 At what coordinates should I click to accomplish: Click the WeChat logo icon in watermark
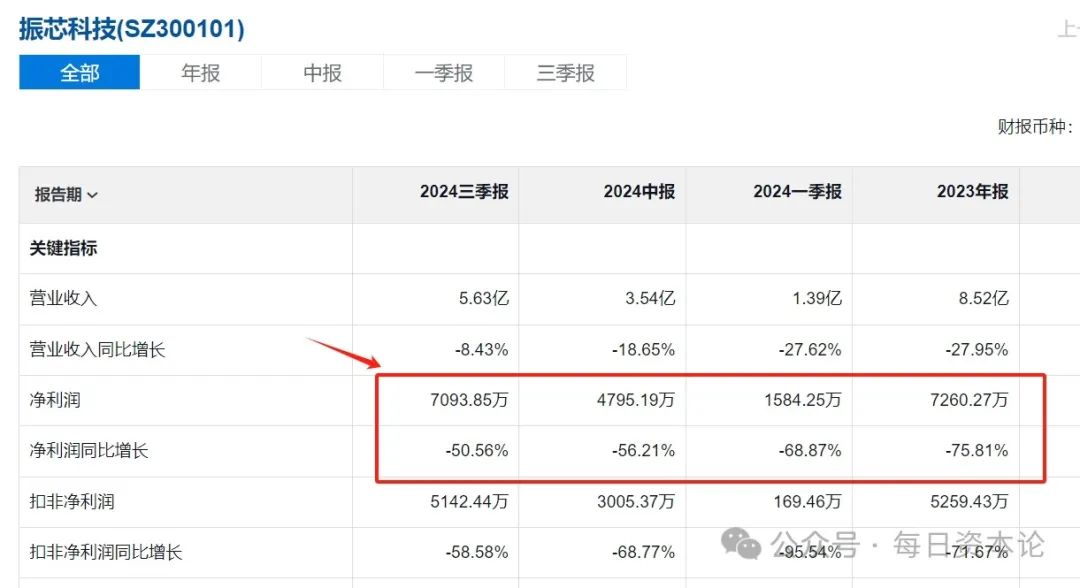[742, 543]
